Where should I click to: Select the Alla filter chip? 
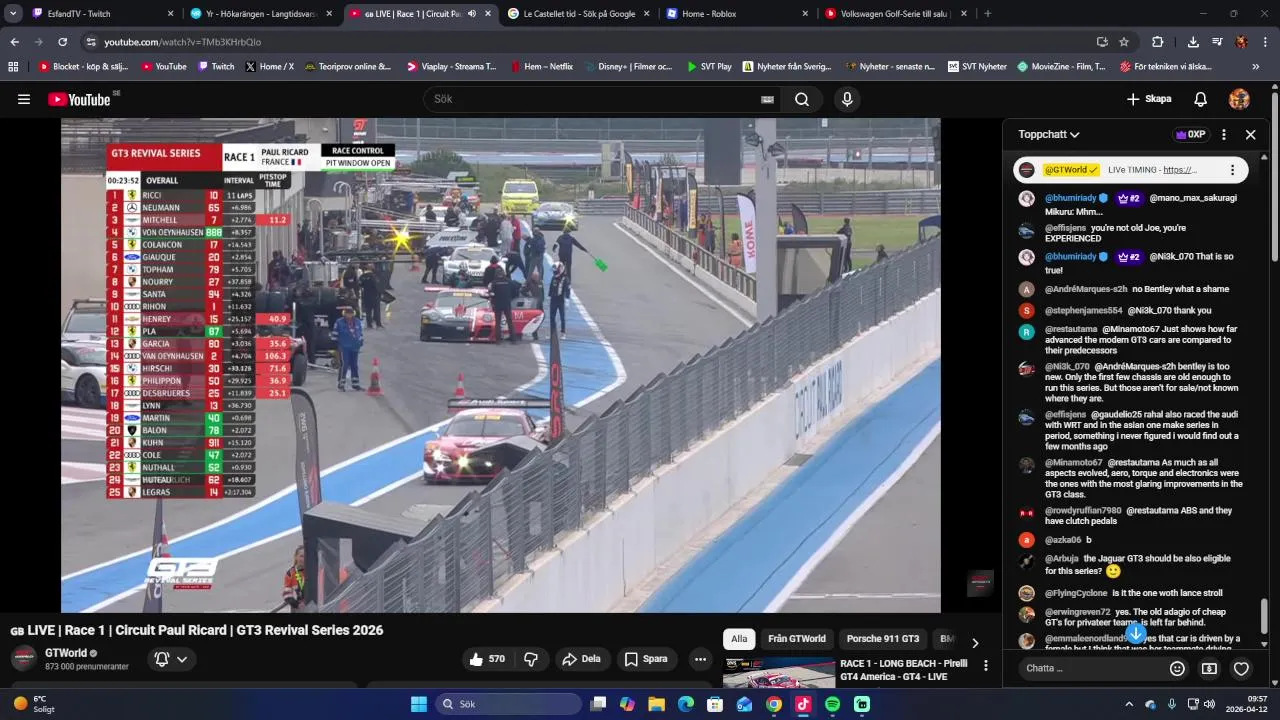point(739,639)
